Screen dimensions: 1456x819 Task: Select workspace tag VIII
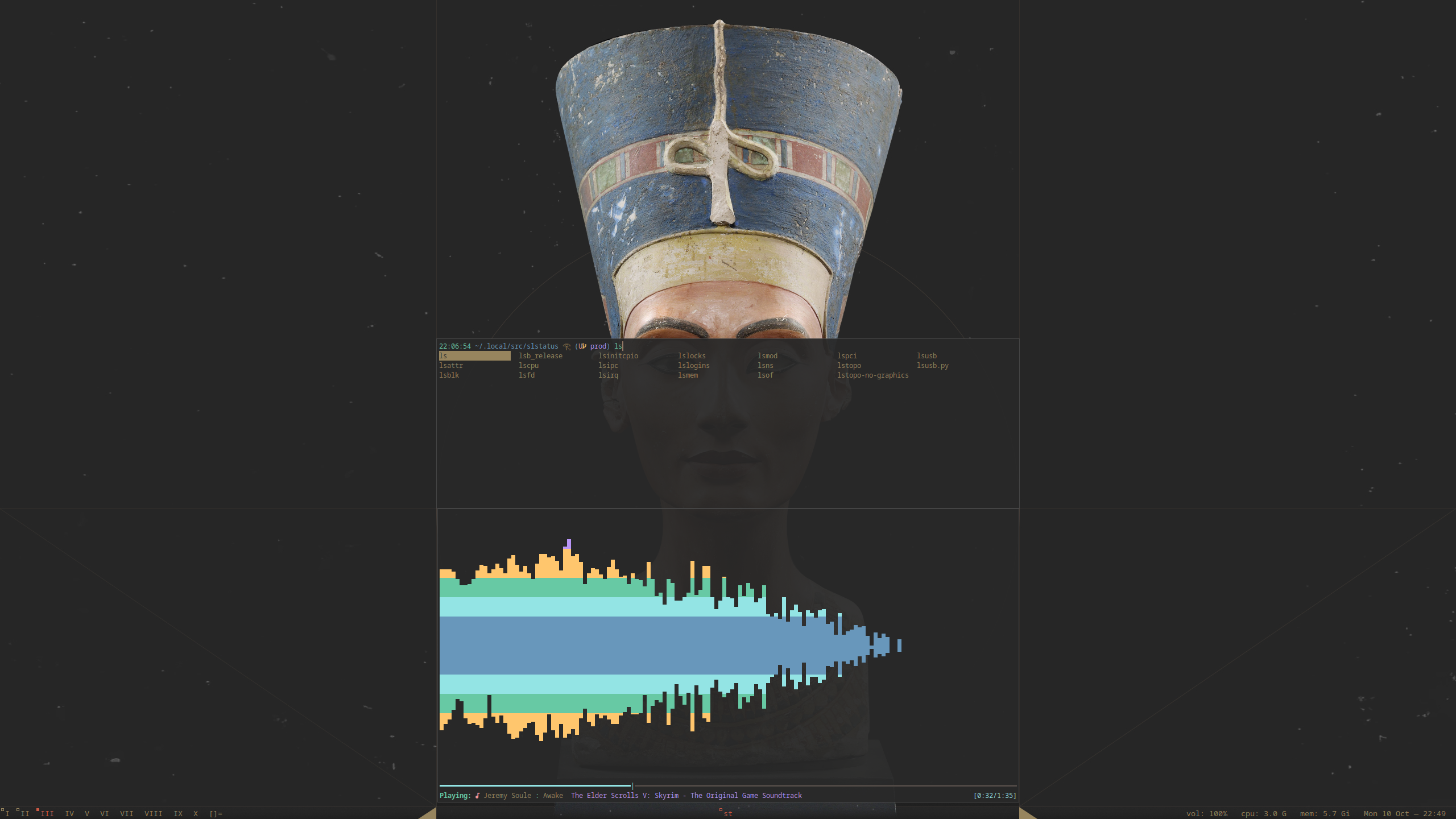pos(153,814)
